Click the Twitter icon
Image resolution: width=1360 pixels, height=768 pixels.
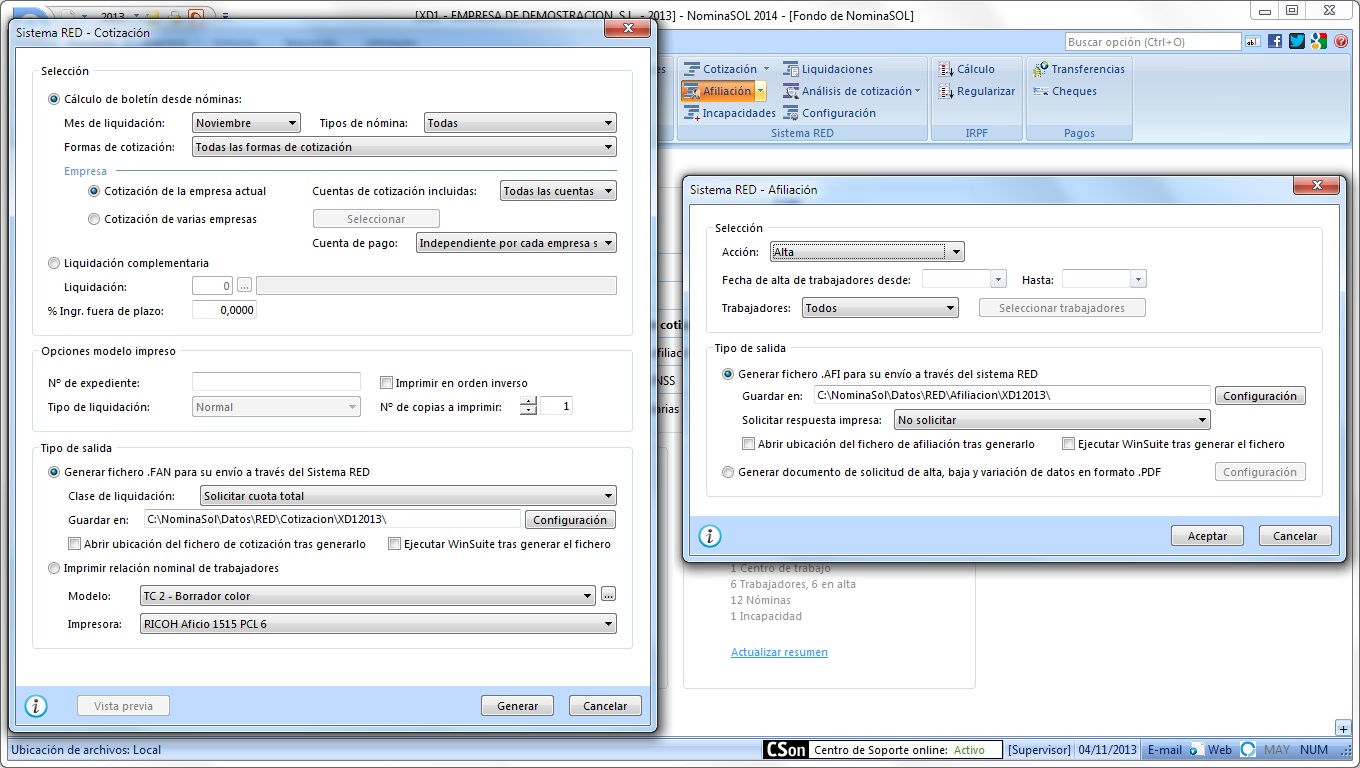point(1297,42)
